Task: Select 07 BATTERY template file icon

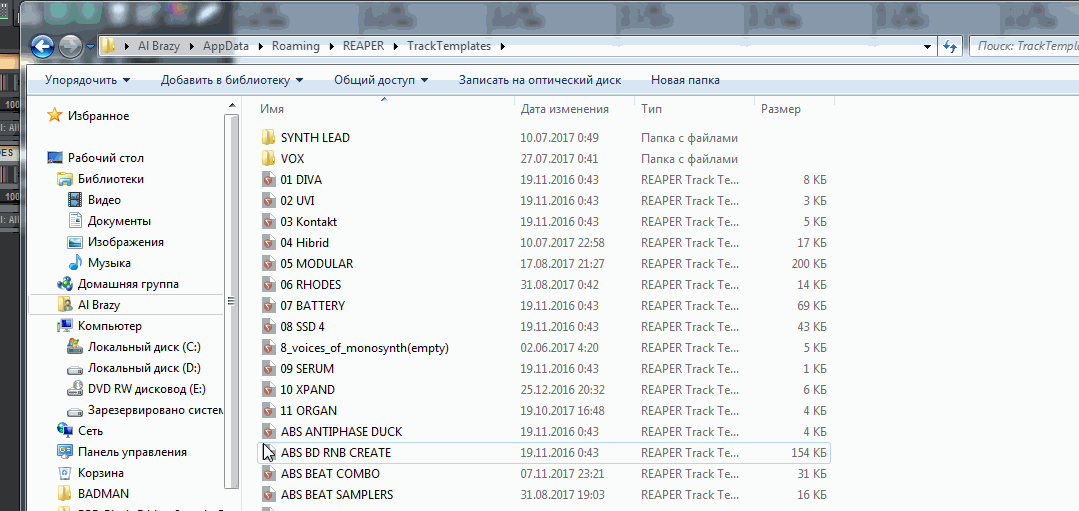Action: click(268, 305)
